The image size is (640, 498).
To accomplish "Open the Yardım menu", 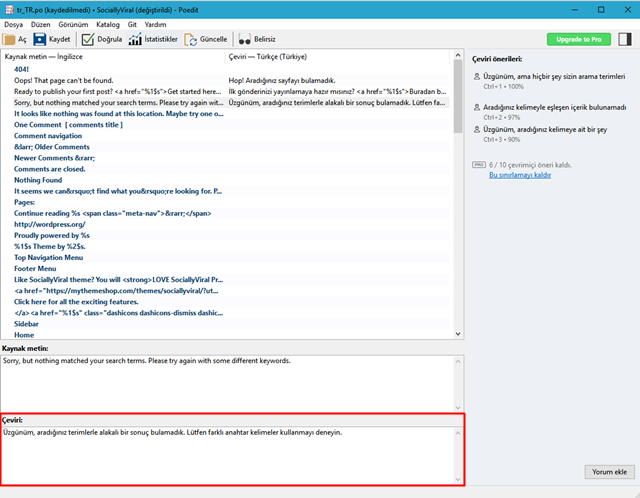I will point(155,24).
